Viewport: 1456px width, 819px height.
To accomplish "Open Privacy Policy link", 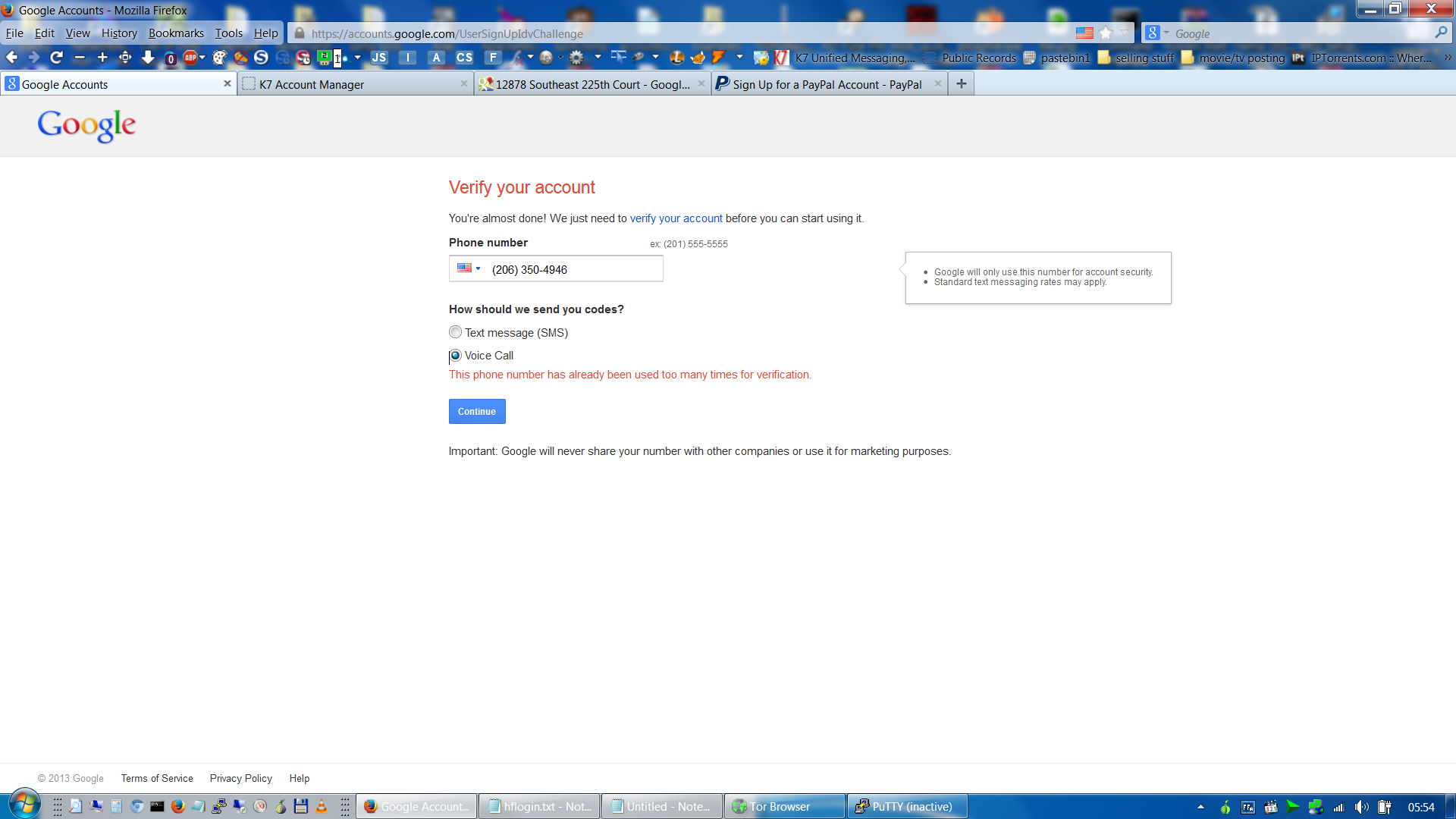I will 240,779.
